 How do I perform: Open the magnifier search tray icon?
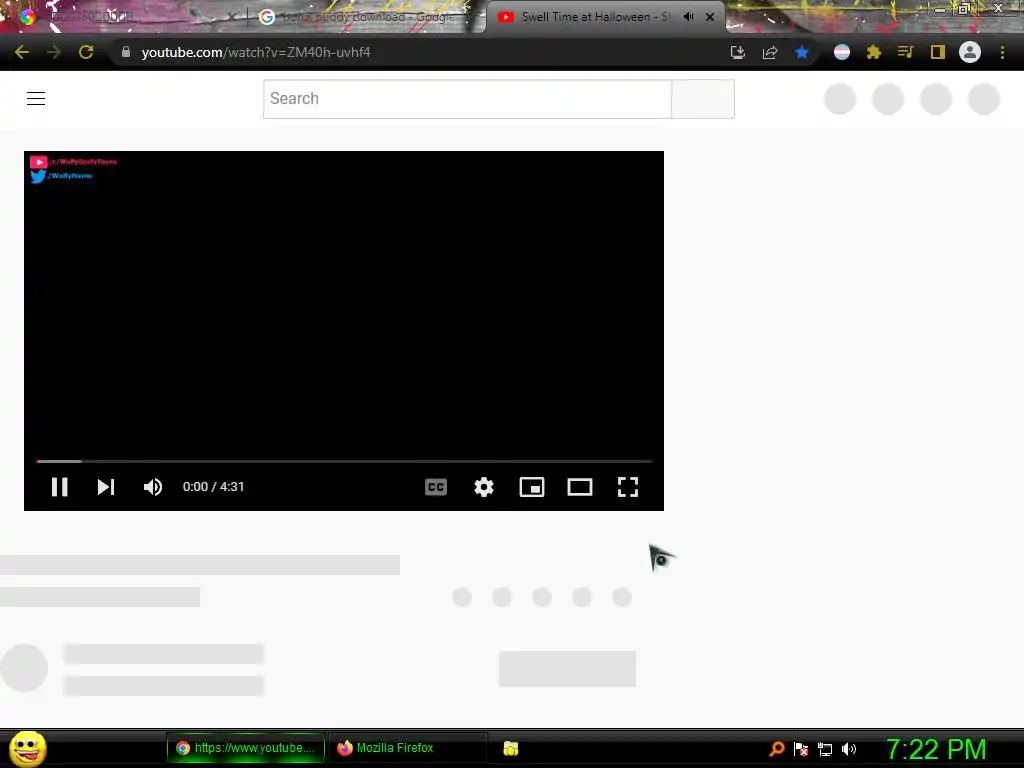tap(776, 749)
